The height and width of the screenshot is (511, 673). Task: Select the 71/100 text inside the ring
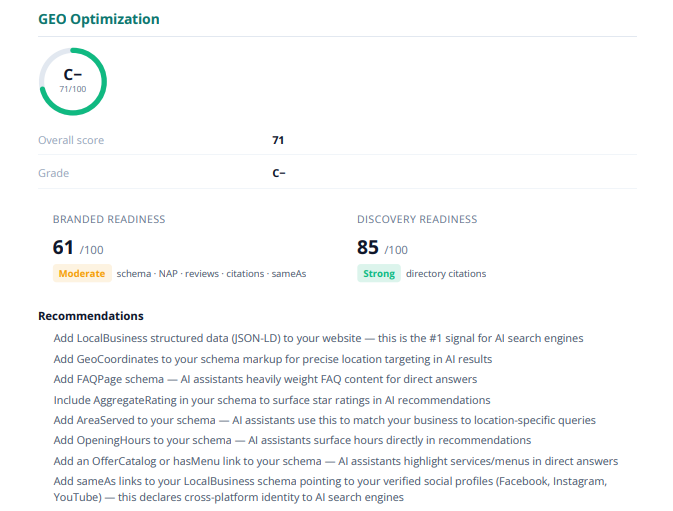[x=73, y=89]
